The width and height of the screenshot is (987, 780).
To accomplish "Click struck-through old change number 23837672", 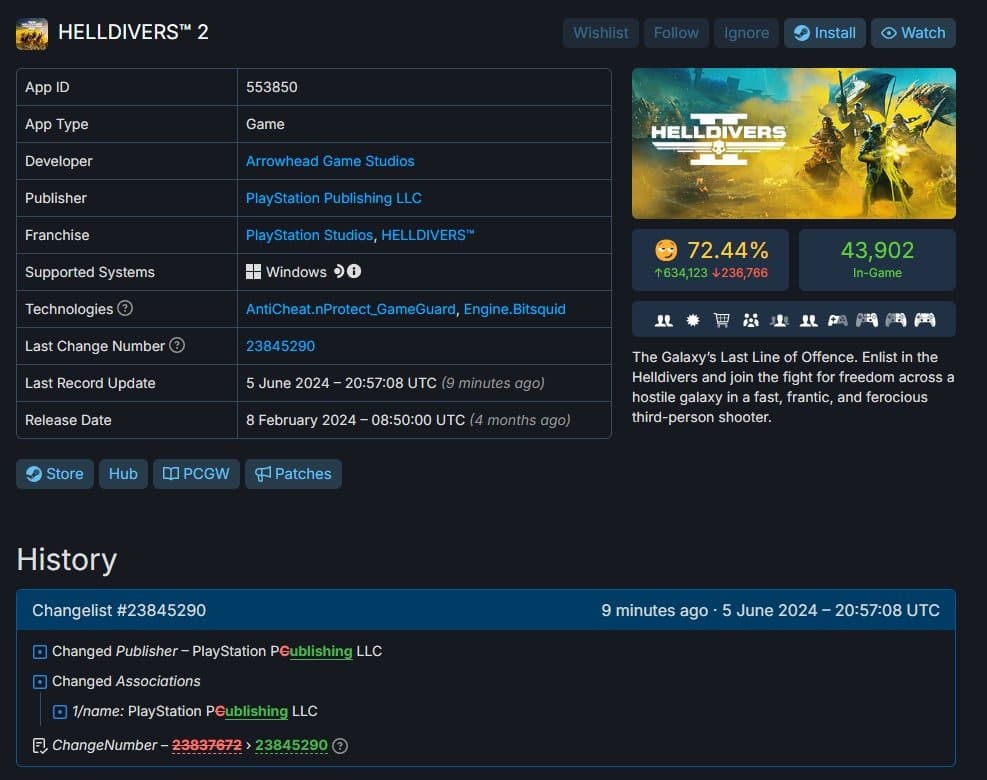I will 206,745.
